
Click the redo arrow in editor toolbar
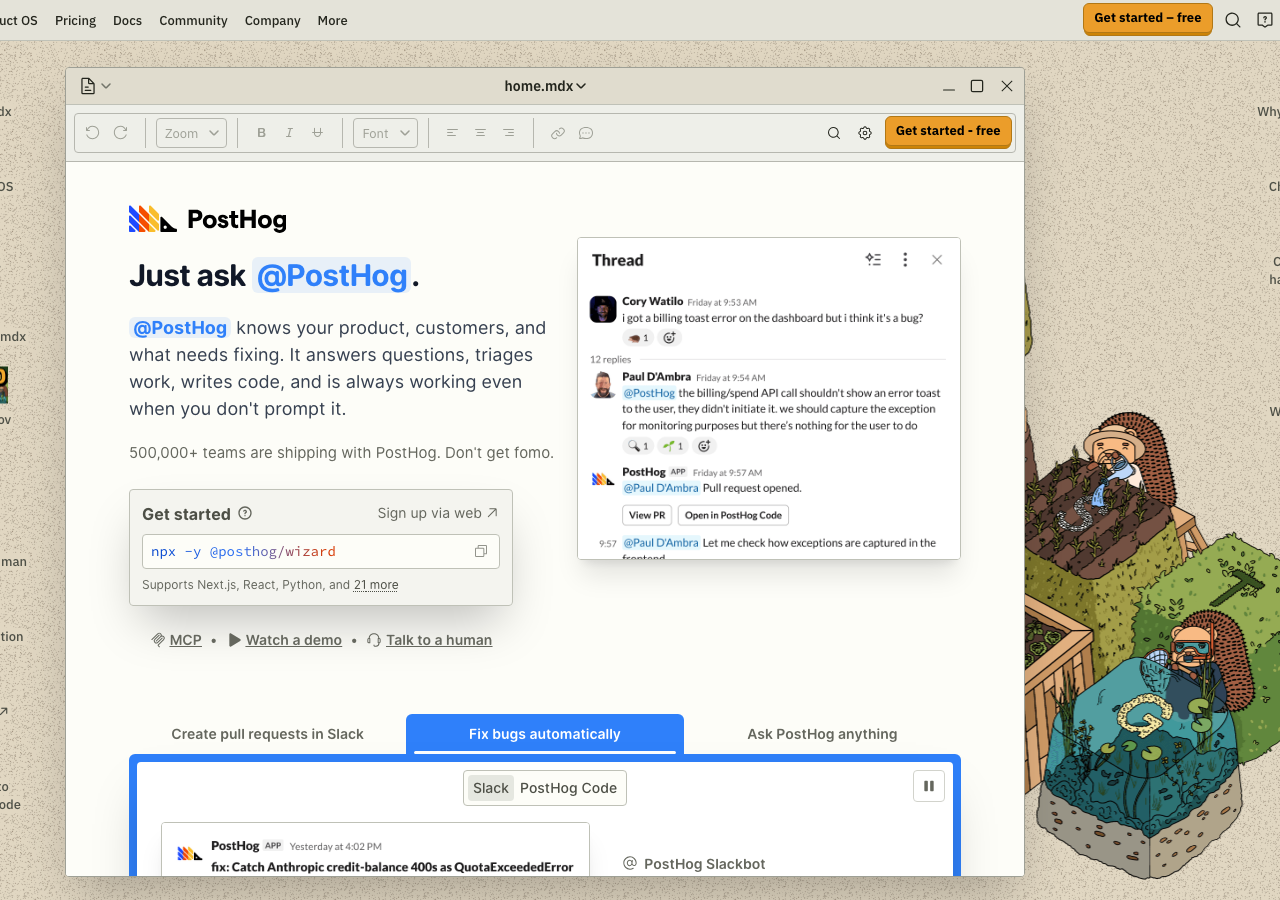[x=121, y=132]
